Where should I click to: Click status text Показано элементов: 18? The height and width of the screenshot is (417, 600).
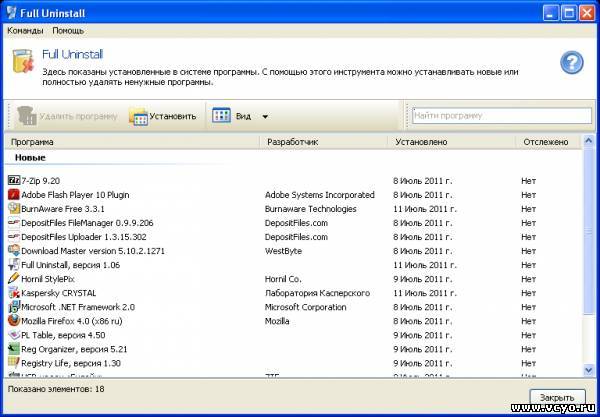click(56, 389)
